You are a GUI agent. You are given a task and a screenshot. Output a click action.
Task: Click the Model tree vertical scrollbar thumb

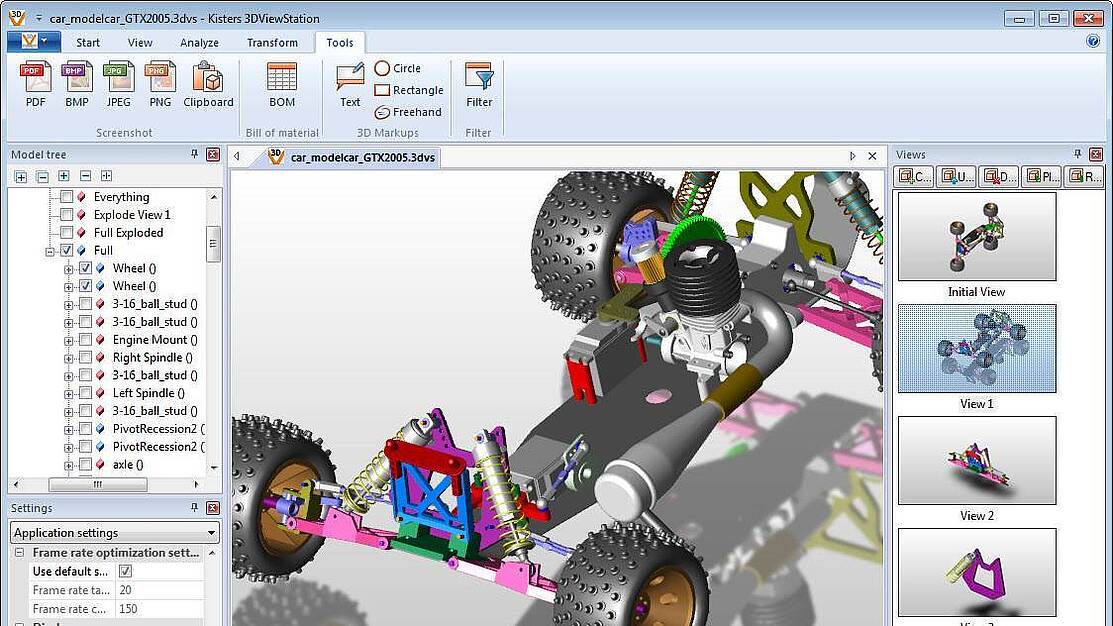tap(213, 244)
